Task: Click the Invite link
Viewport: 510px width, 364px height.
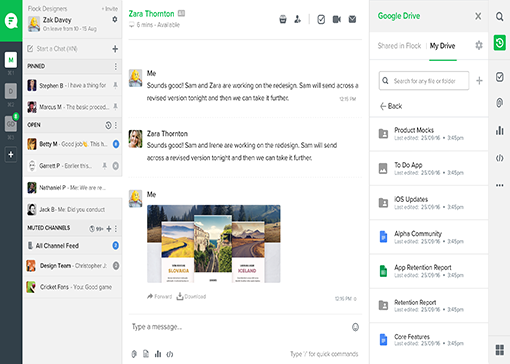Action: point(110,9)
